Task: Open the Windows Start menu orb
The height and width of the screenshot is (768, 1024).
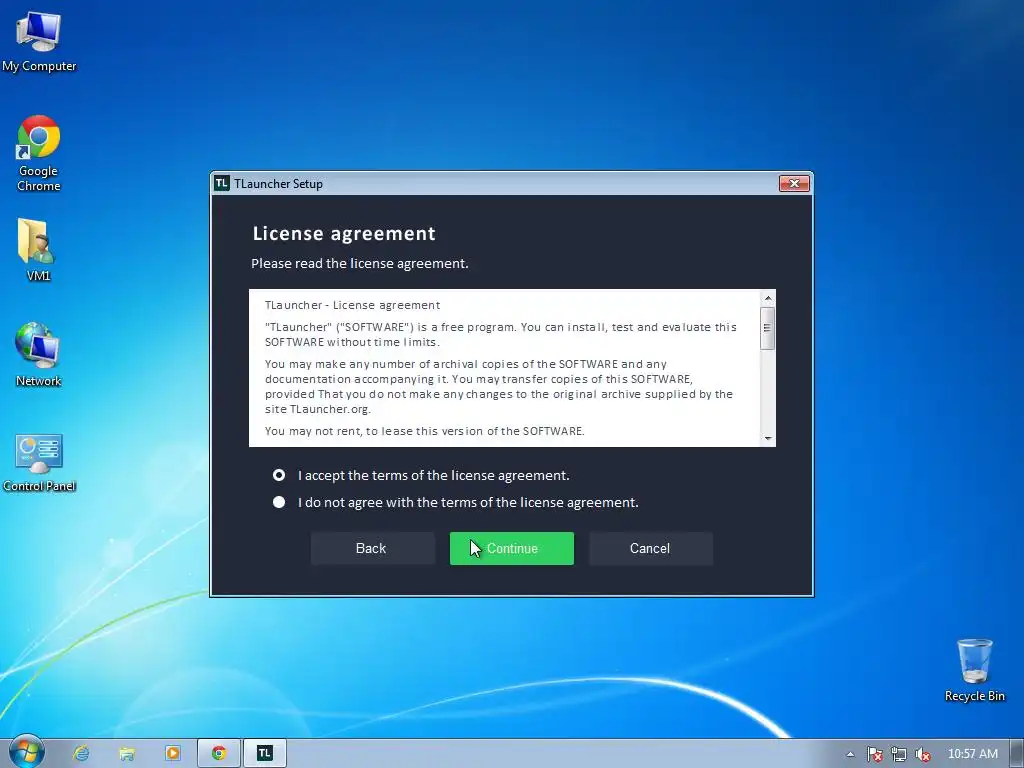Action: [26, 752]
